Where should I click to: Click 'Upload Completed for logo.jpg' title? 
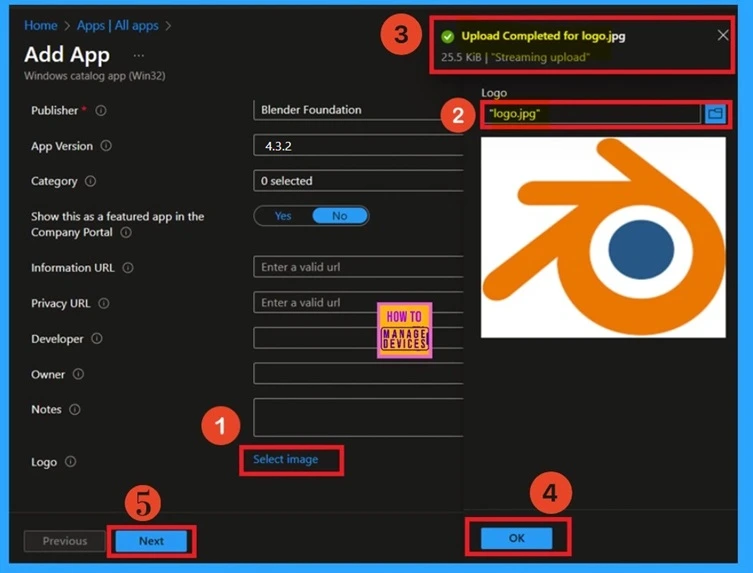[x=543, y=36]
